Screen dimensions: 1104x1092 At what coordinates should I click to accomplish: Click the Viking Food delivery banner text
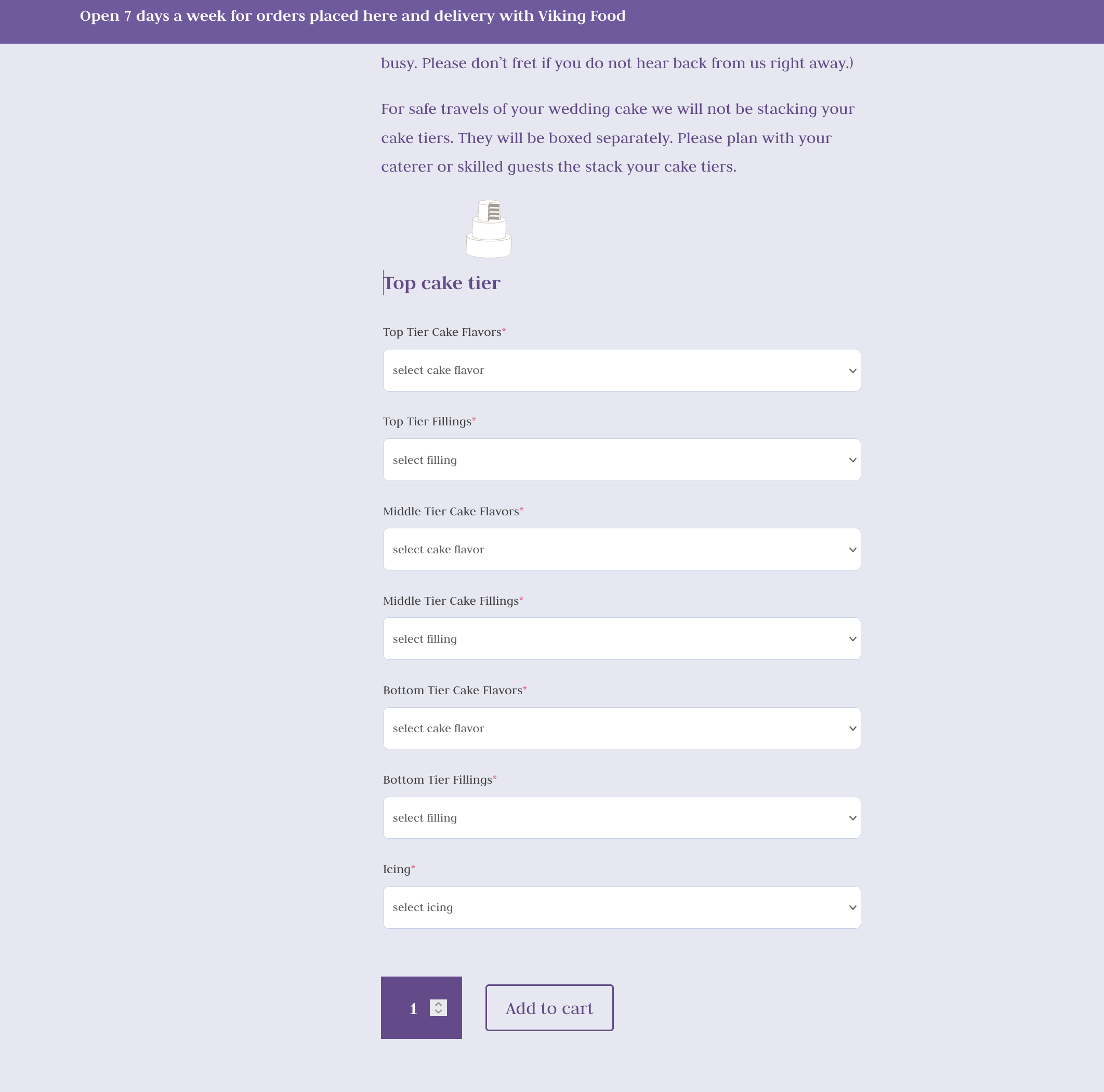[352, 16]
